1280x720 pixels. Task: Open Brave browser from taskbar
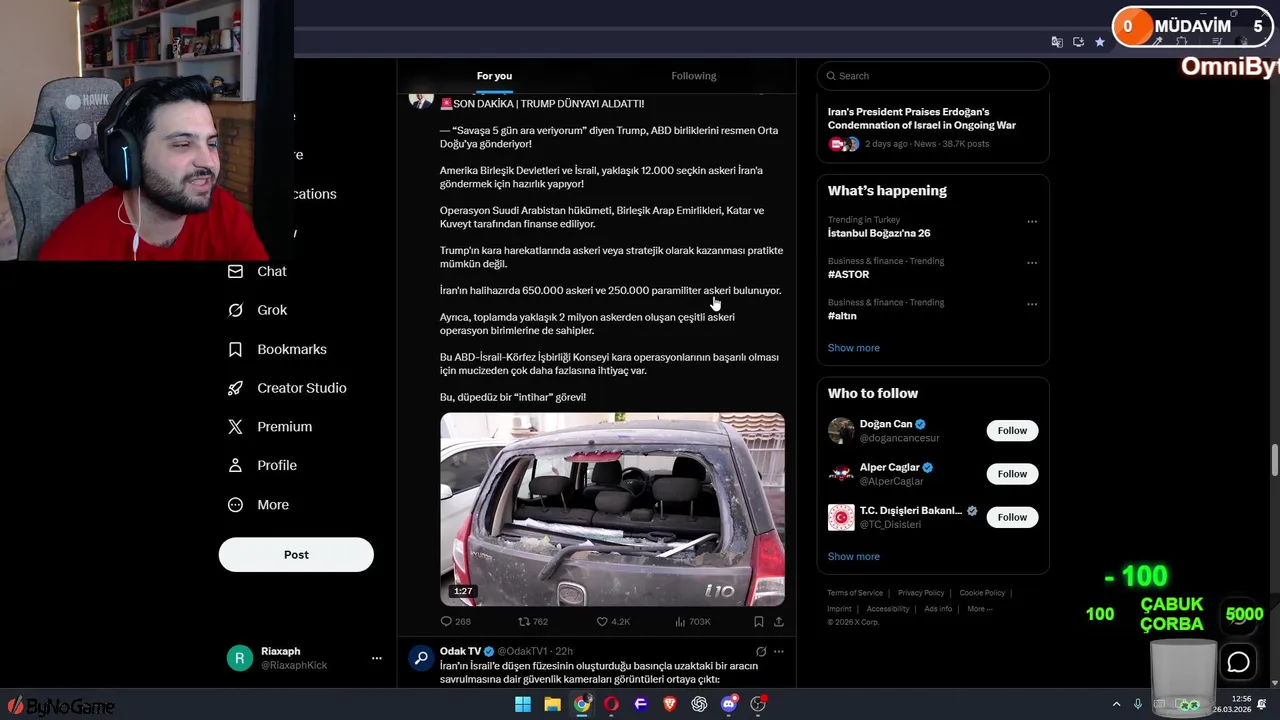coord(670,704)
